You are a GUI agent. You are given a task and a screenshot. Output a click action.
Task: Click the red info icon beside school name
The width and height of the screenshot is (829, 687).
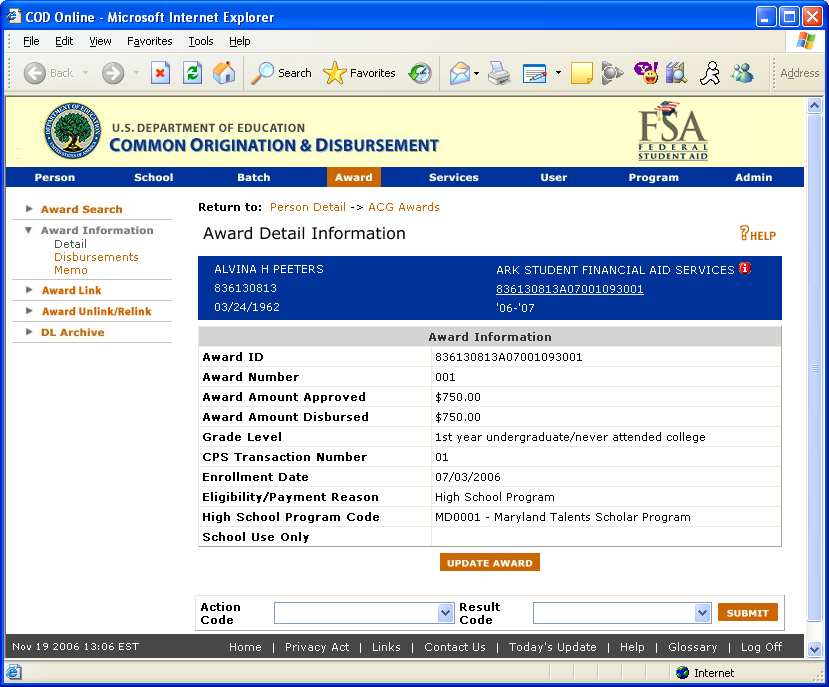(x=744, y=269)
